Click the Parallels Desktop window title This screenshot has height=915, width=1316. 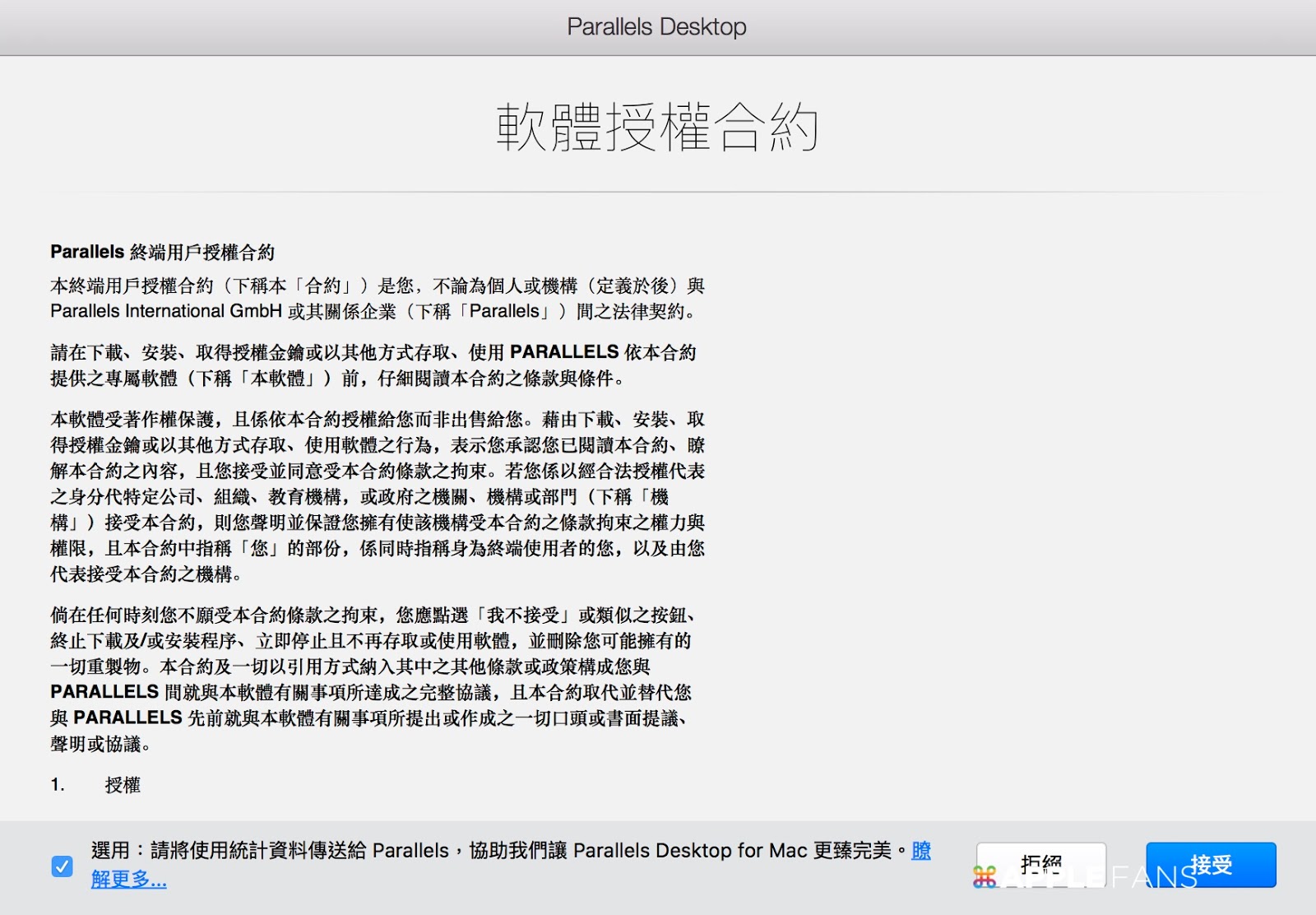(657, 26)
